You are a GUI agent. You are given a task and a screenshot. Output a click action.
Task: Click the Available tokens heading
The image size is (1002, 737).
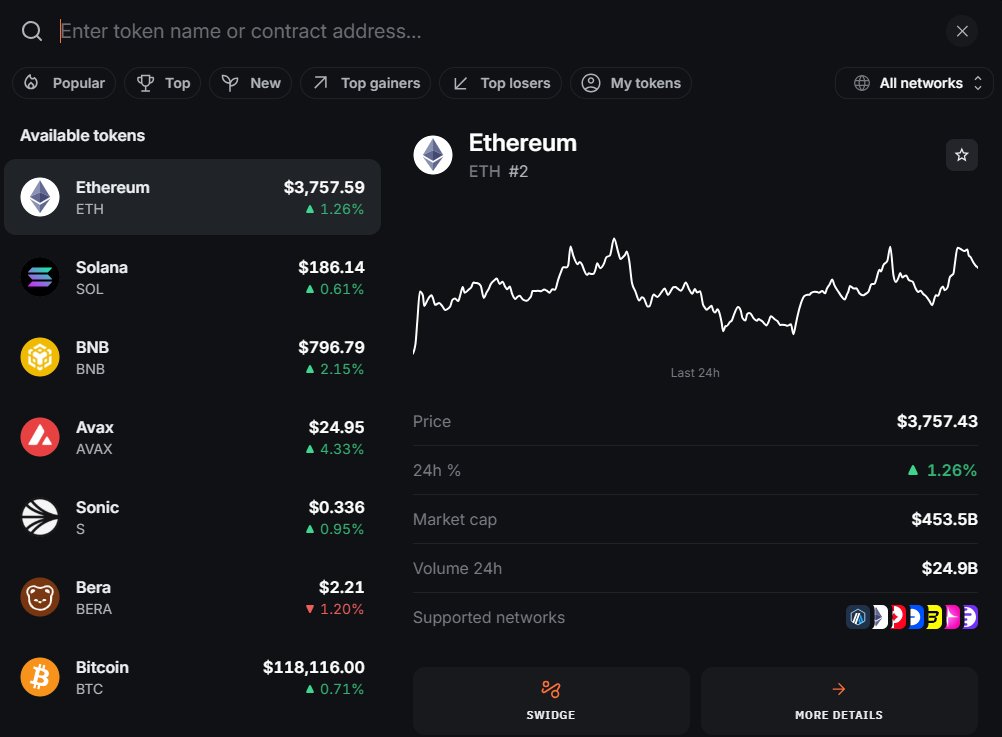[82, 136]
